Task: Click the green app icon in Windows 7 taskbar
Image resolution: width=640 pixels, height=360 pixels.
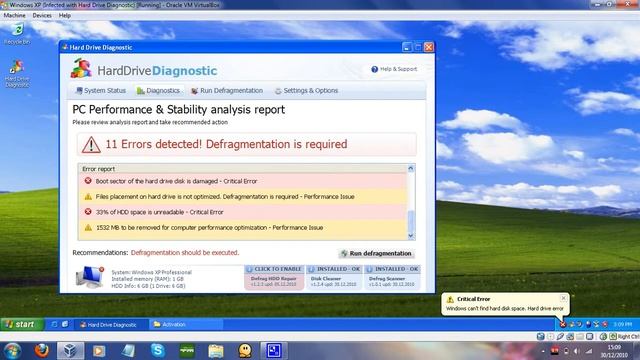Action: (187, 351)
